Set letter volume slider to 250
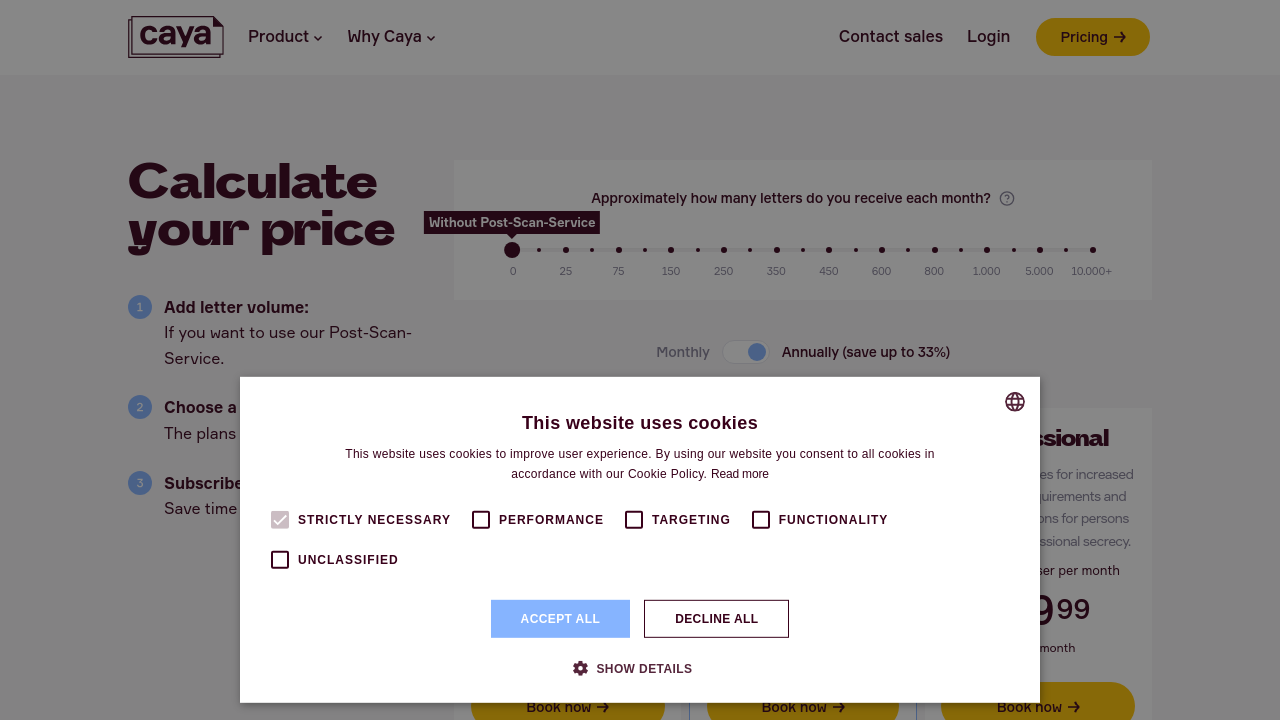Viewport: 1280px width, 720px height. [x=723, y=250]
